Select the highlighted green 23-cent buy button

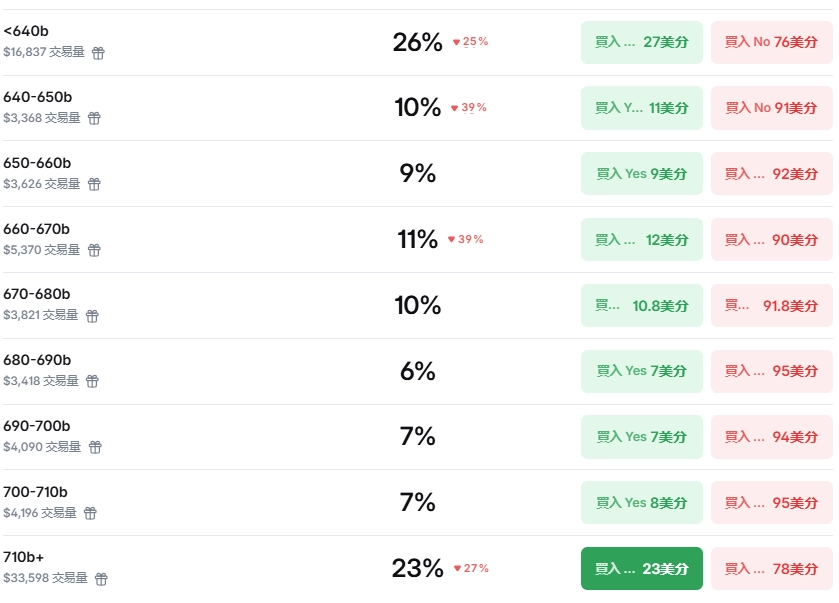pos(642,569)
